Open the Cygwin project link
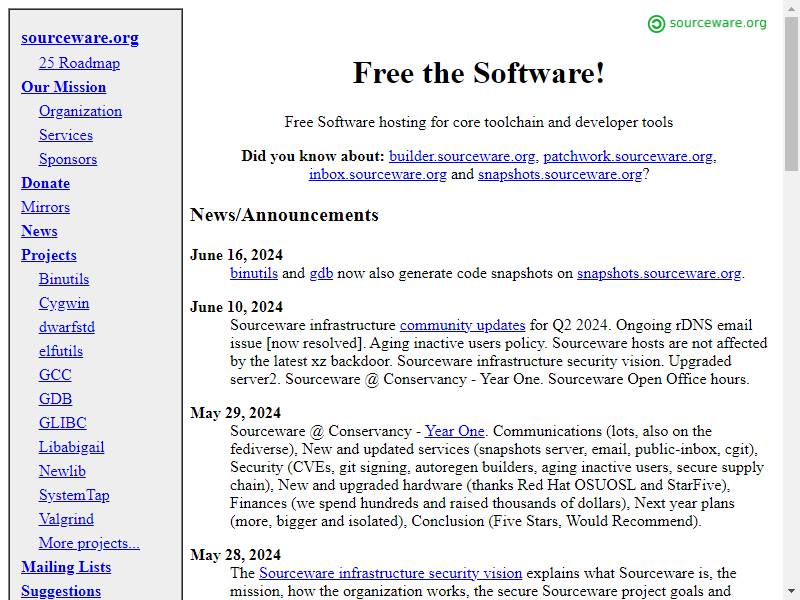This screenshot has height=600, width=800. click(64, 303)
